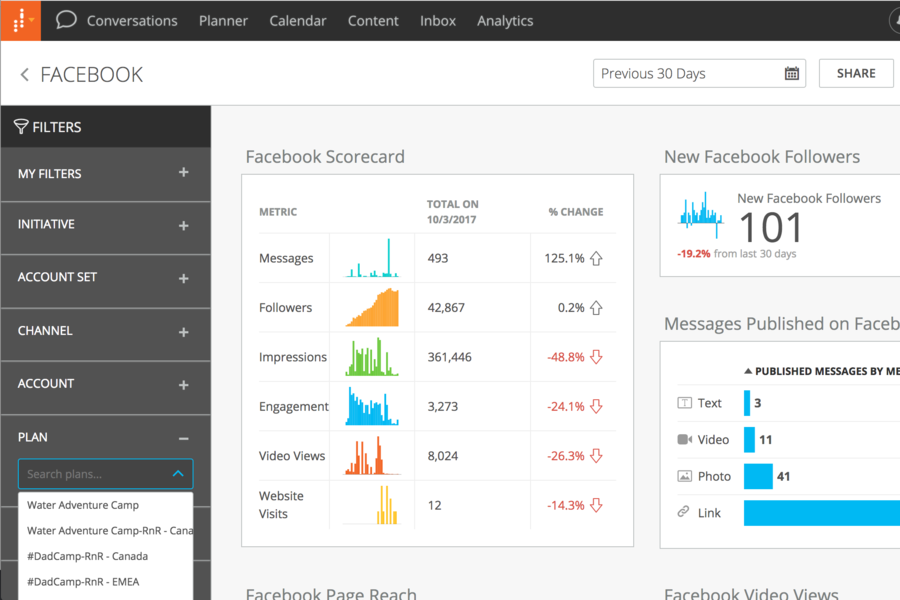
Task: Click the orange app logo icon
Action: [x=20, y=20]
